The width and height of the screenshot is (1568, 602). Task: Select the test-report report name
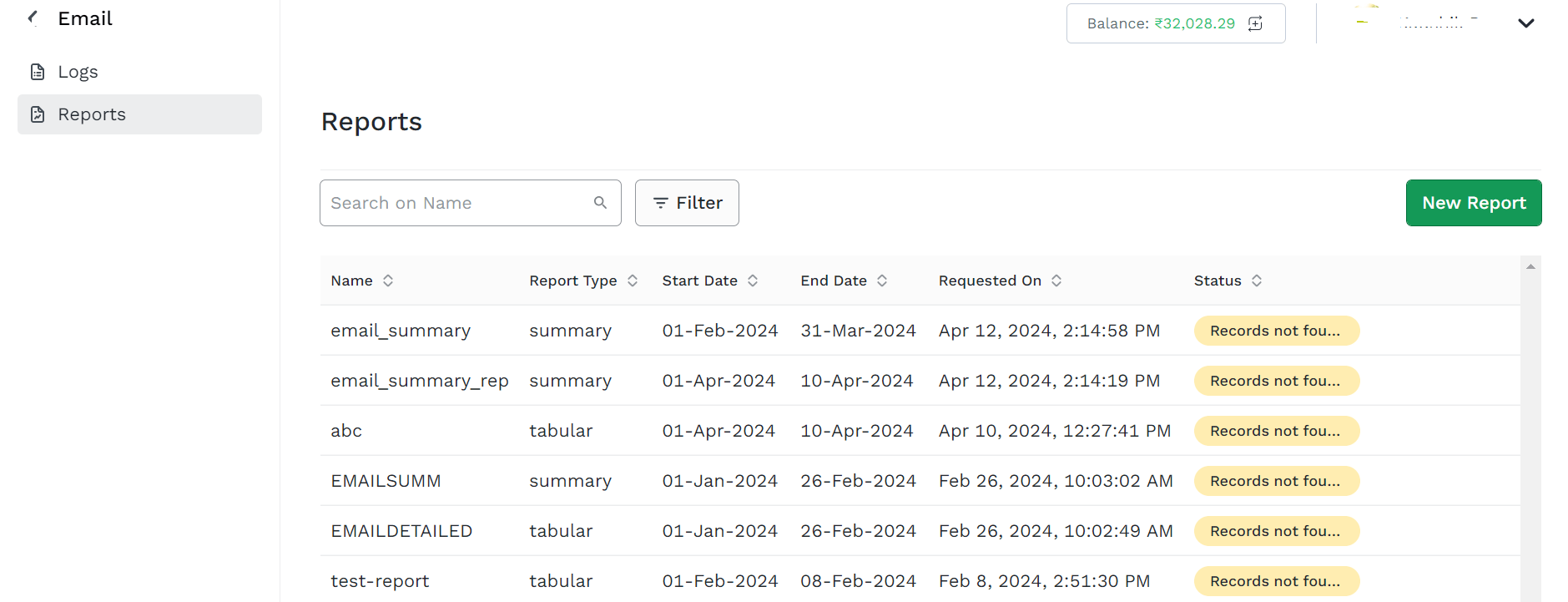pyautogui.click(x=380, y=581)
